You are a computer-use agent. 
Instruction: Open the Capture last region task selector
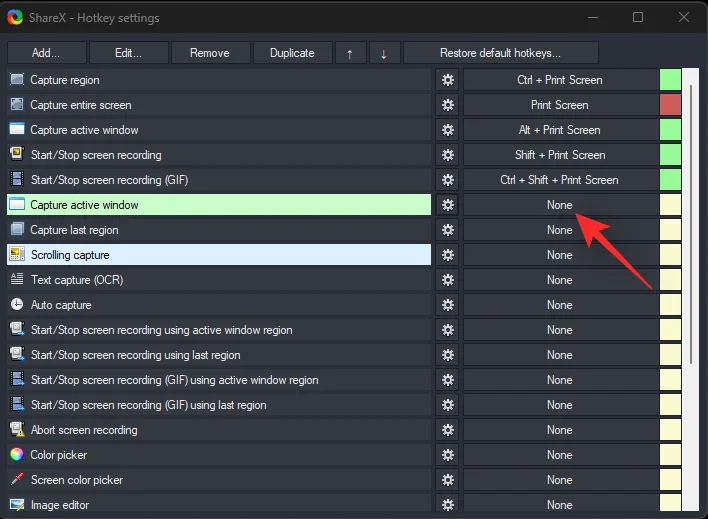[x=219, y=230]
